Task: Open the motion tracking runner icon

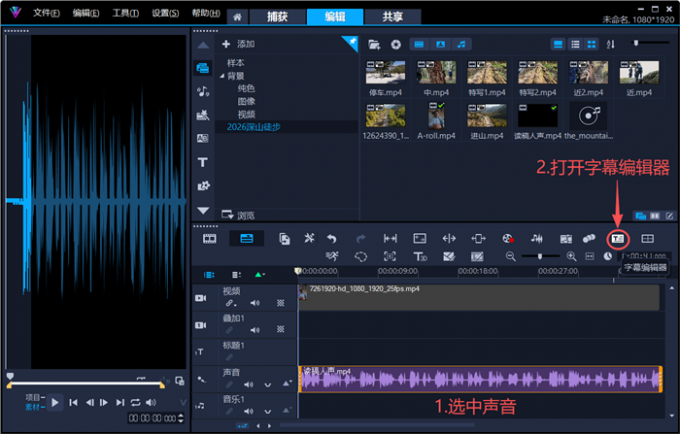Action: pyautogui.click(x=333, y=256)
